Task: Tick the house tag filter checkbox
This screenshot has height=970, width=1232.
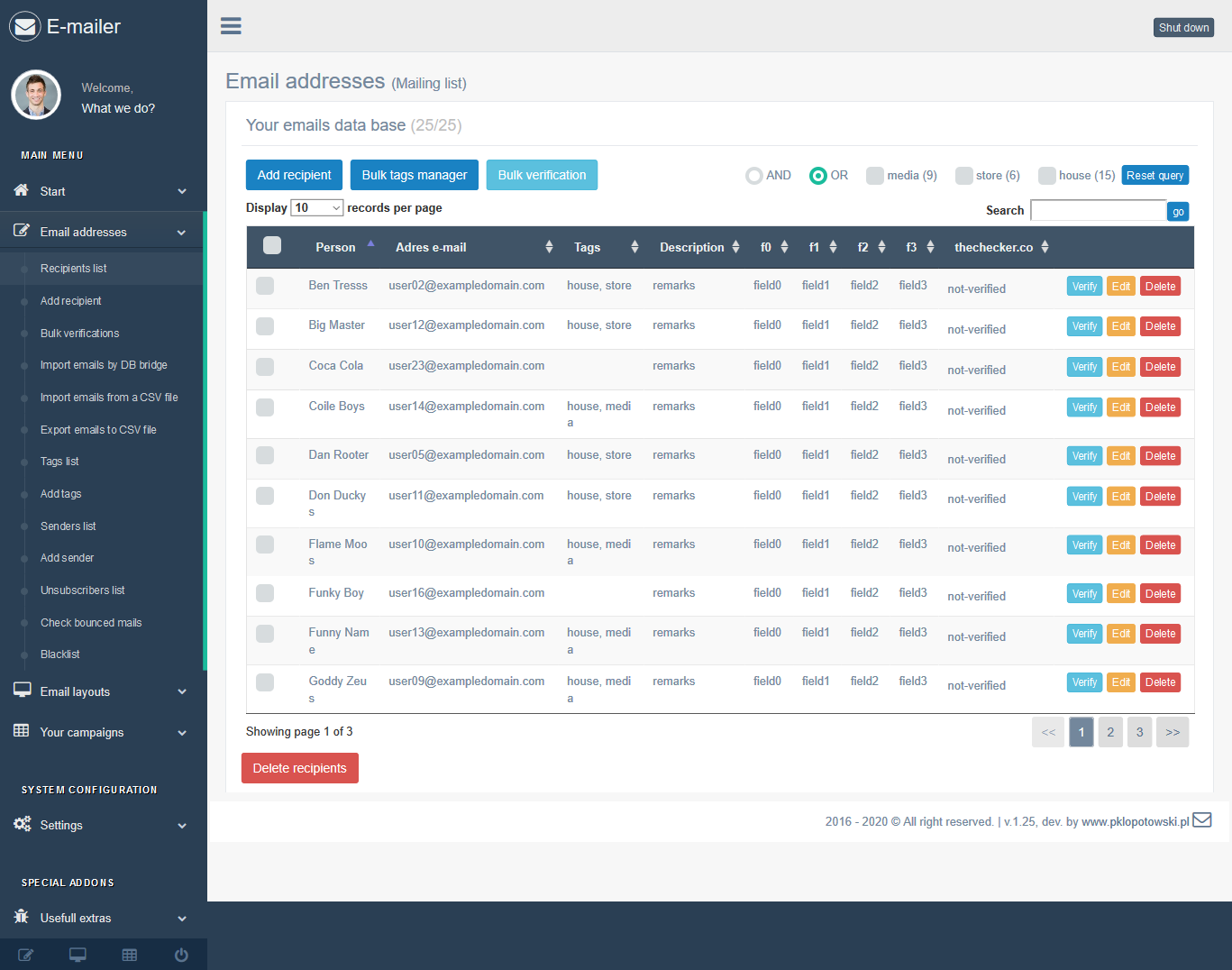Action: click(x=1047, y=176)
